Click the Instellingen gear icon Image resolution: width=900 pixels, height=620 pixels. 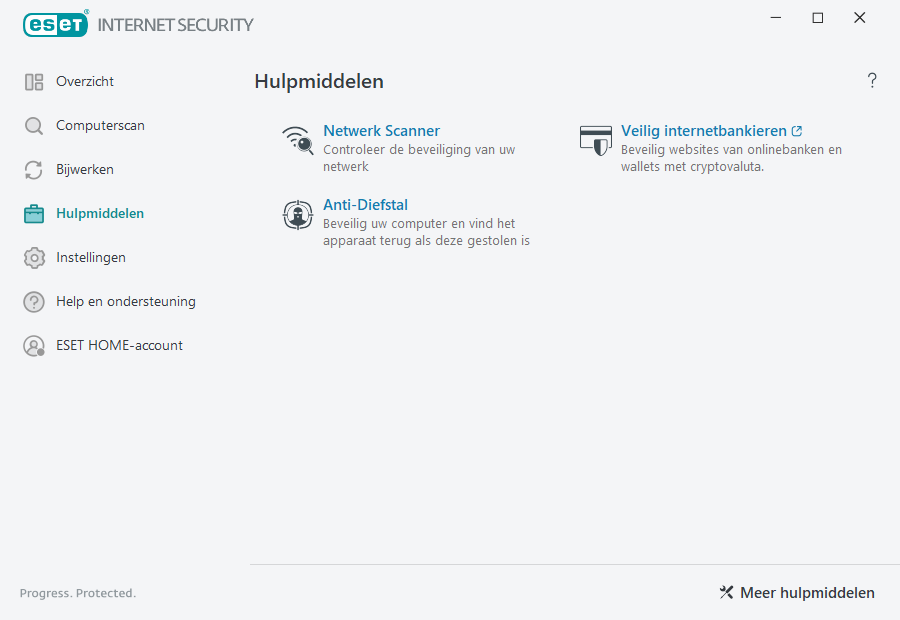coord(33,257)
